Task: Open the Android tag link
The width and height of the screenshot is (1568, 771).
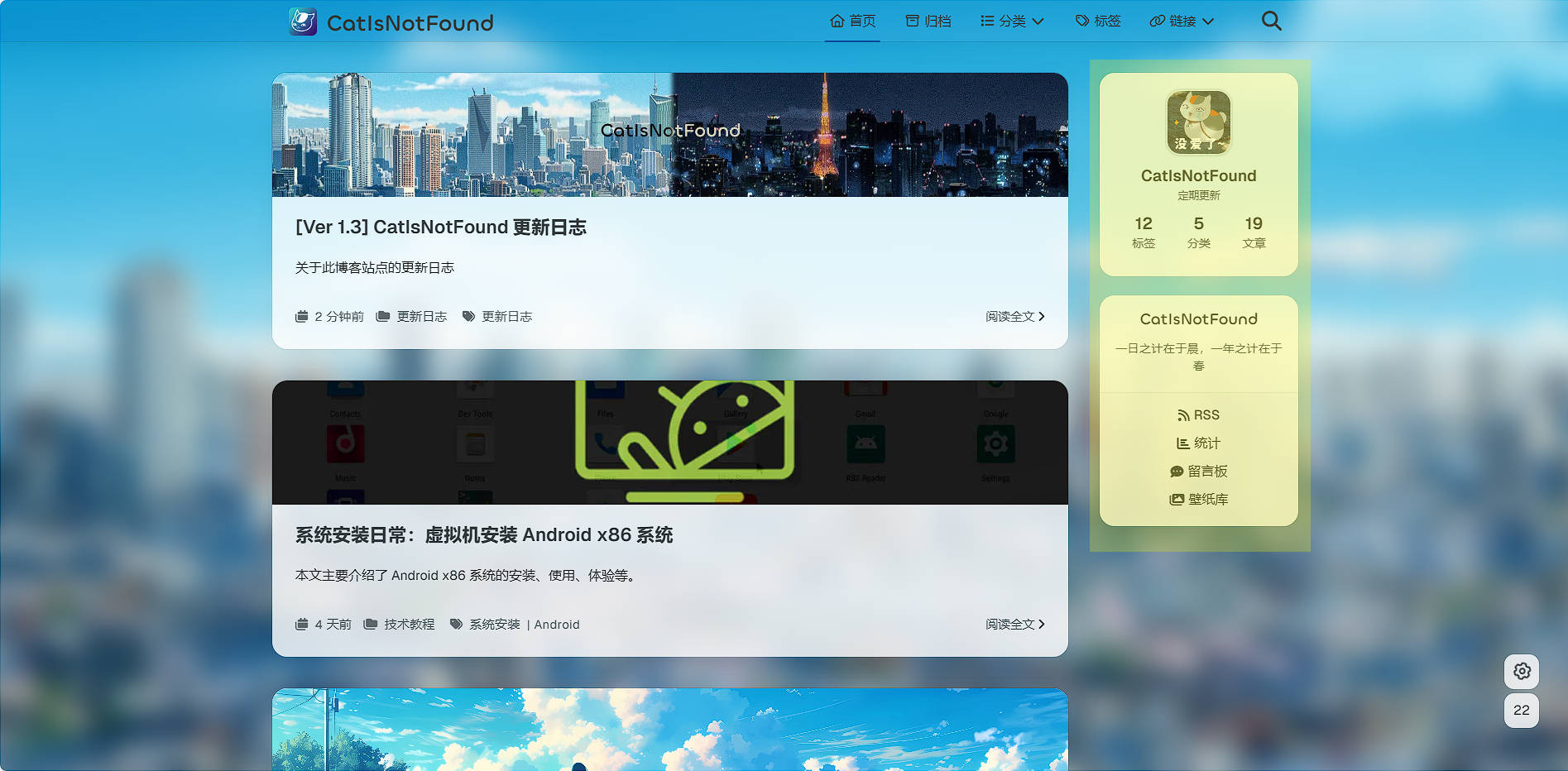Action: point(557,624)
